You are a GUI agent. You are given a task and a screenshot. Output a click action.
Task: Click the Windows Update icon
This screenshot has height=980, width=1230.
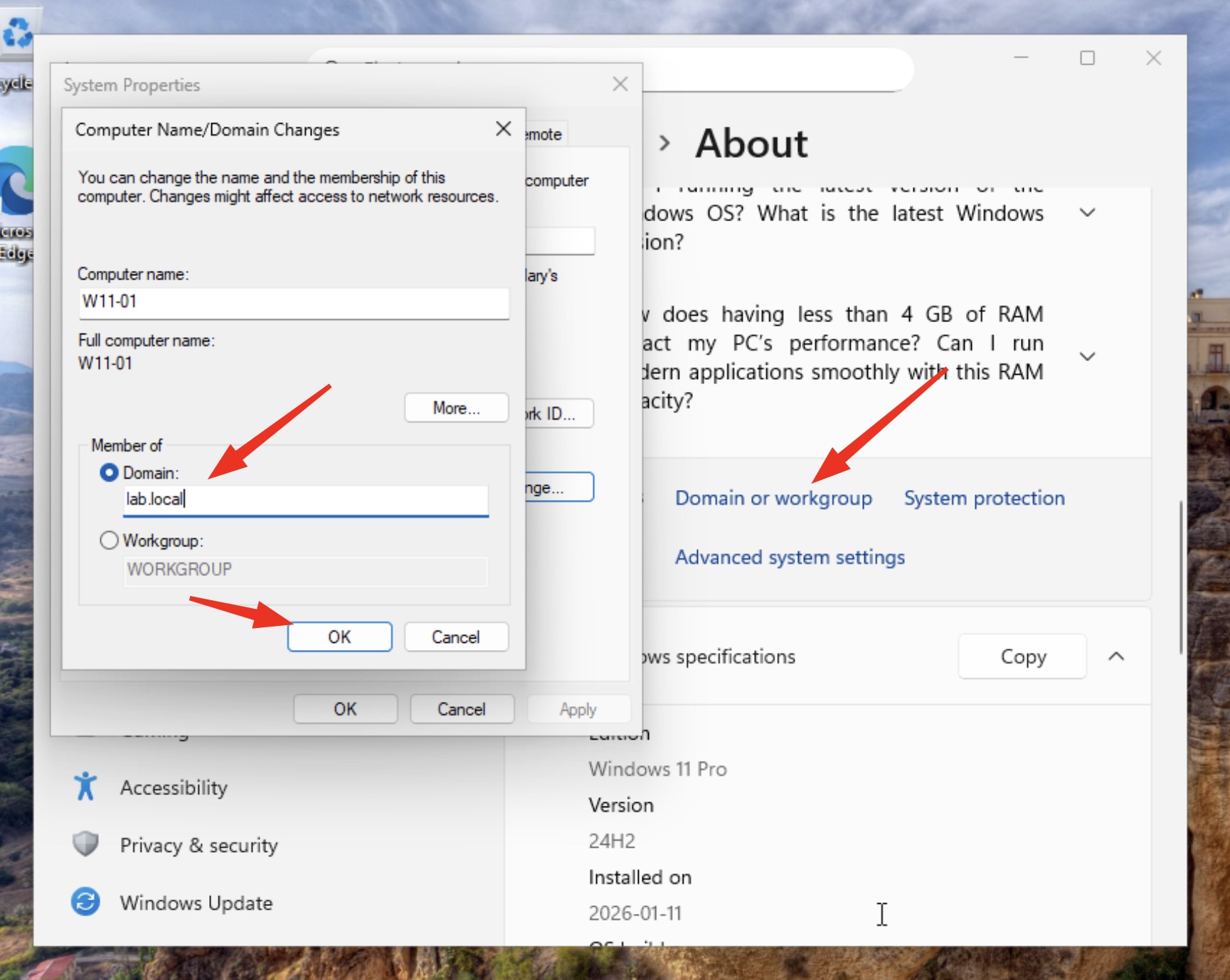[85, 902]
